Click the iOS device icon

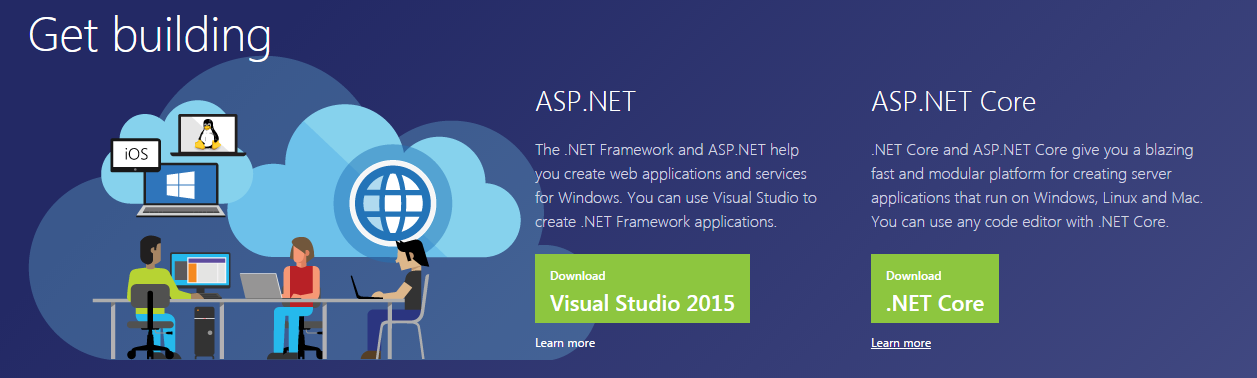click(136, 155)
